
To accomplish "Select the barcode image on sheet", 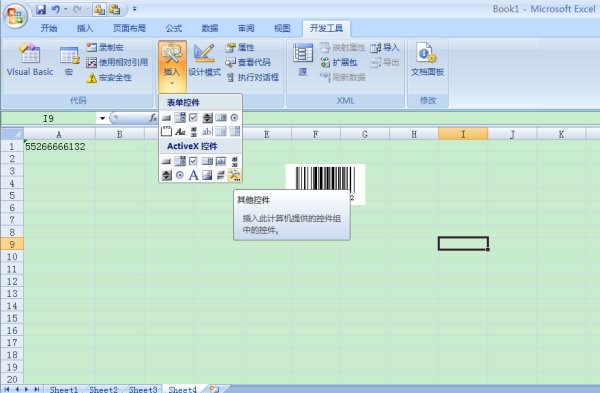I will click(x=325, y=184).
